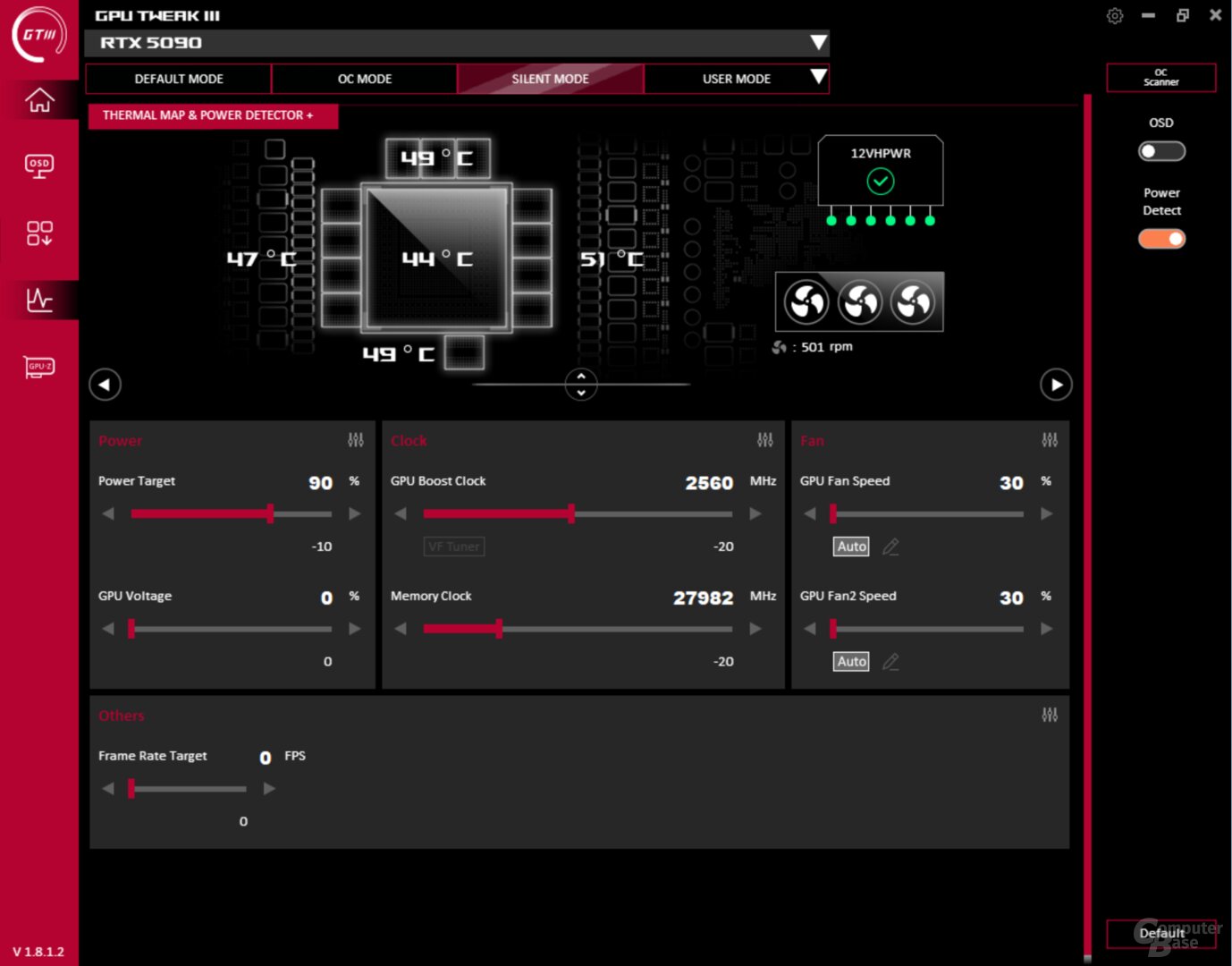The width and height of the screenshot is (1232, 966).
Task: Decrease GPU Boost Clock with left arrow
Action: coord(401,514)
